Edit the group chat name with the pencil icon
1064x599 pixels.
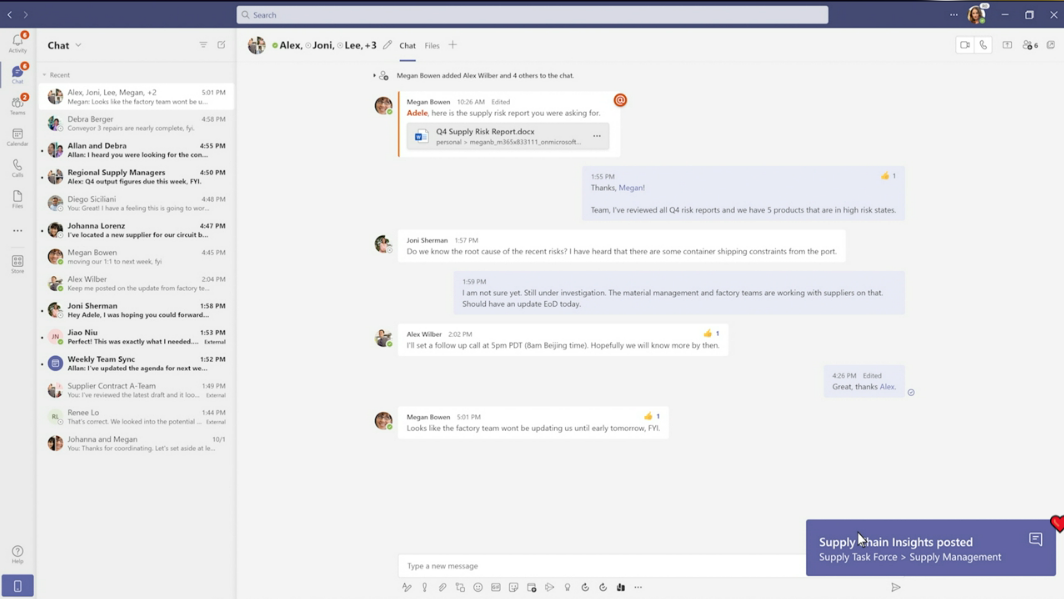point(387,45)
